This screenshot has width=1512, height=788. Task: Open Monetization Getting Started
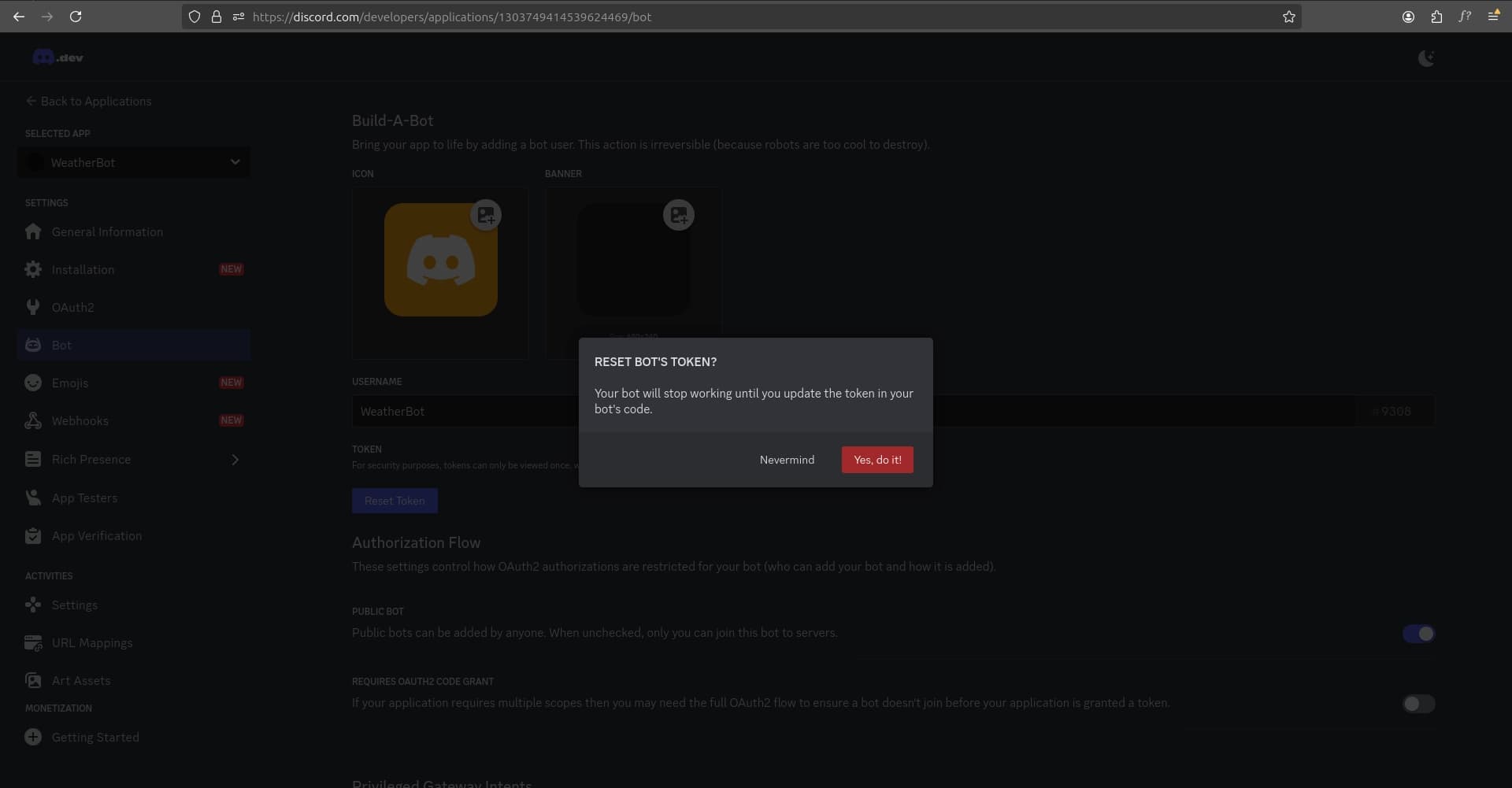coord(134,737)
